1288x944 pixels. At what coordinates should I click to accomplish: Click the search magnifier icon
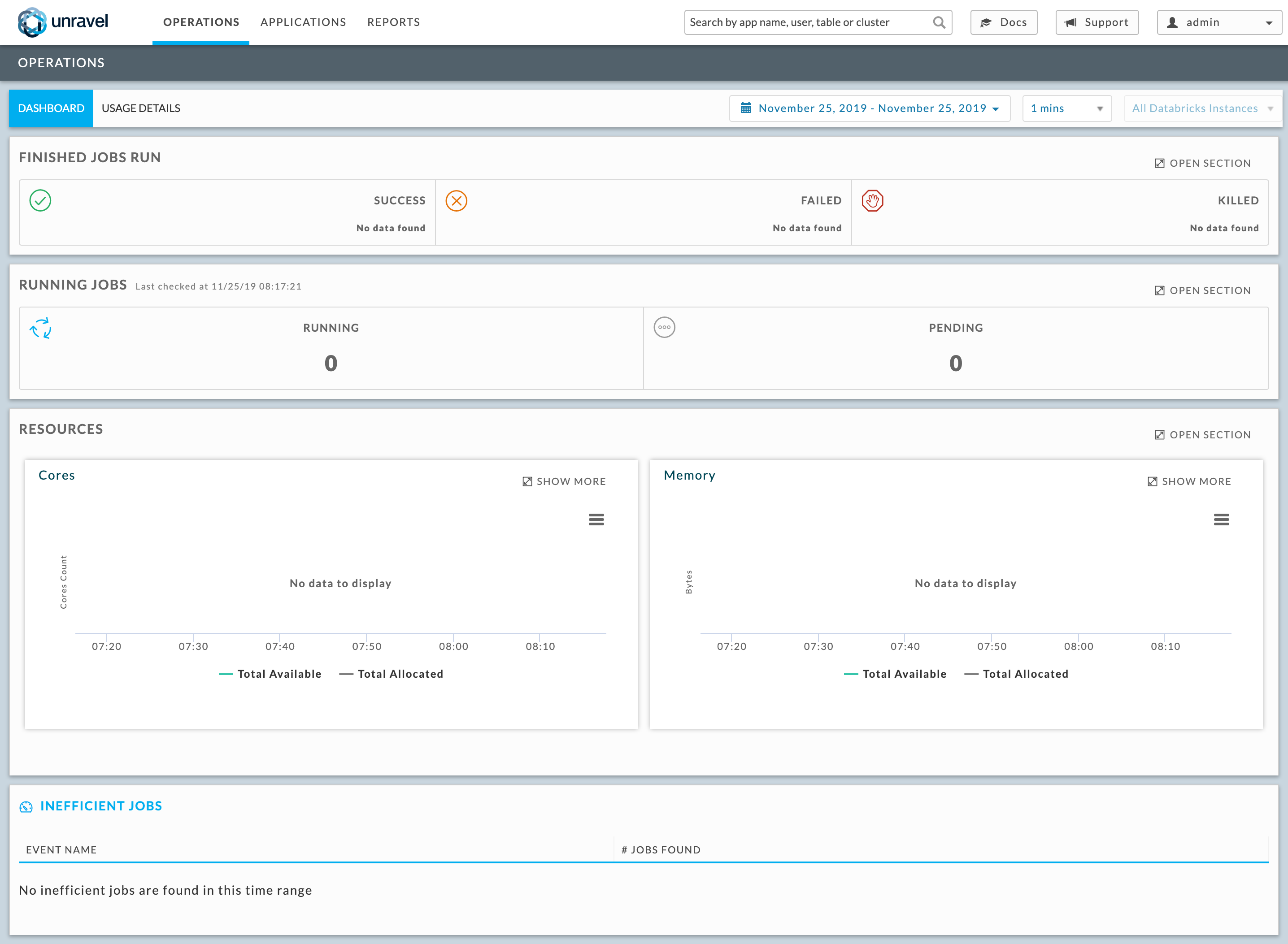point(939,22)
